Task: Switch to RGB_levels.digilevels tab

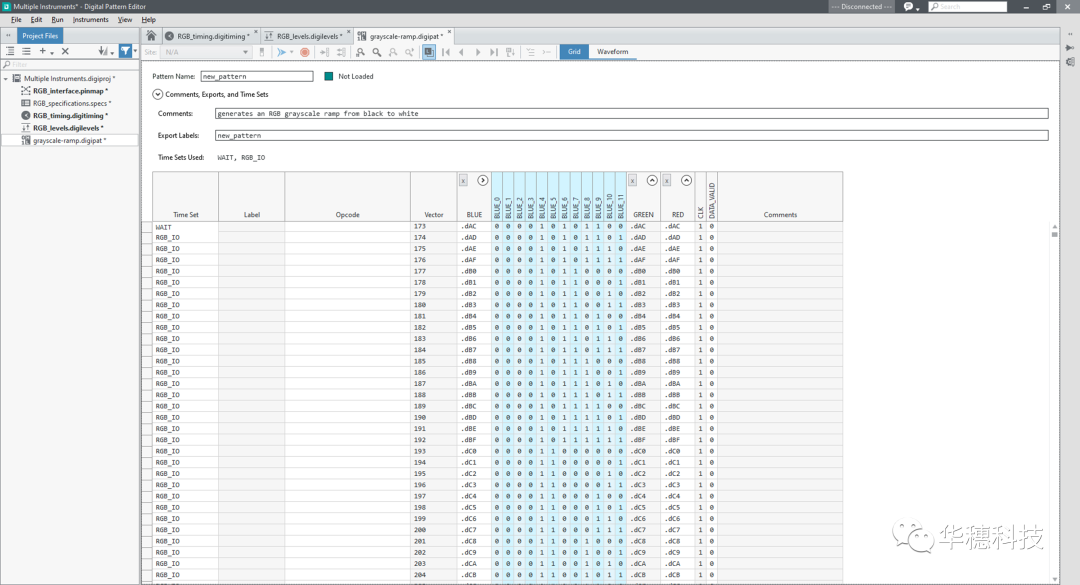Action: tap(305, 36)
